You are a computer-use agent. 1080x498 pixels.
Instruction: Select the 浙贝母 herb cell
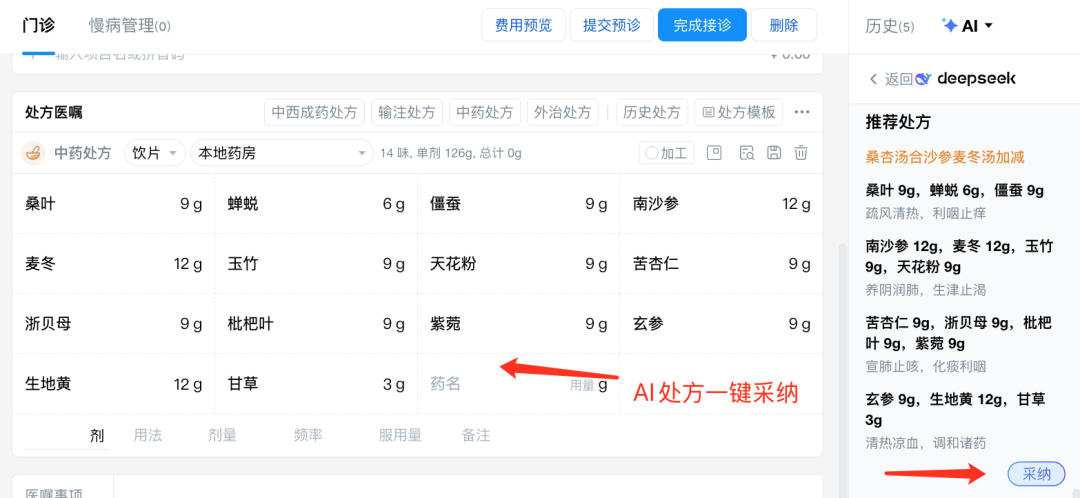[114, 324]
